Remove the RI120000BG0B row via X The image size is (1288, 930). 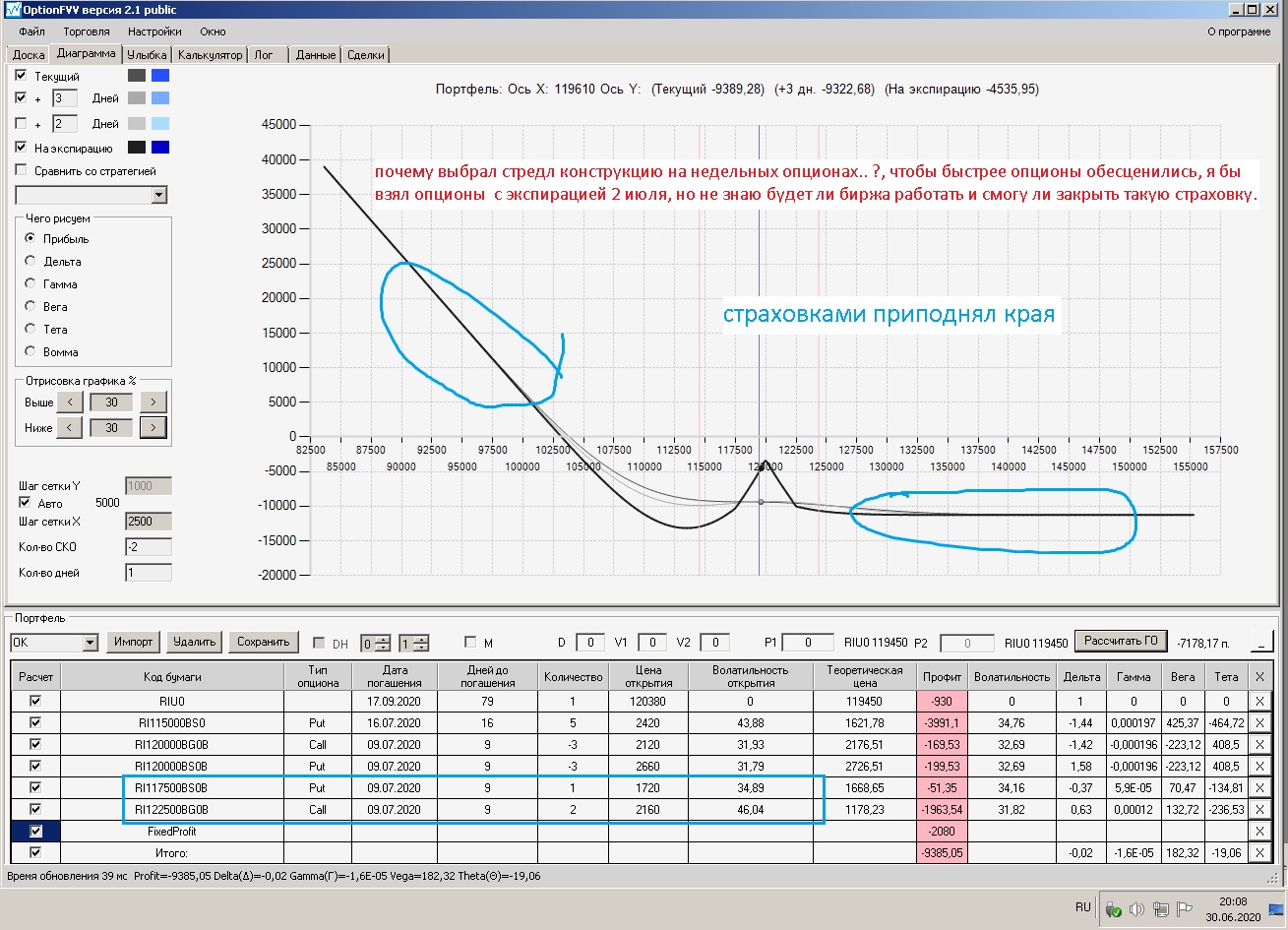tap(1258, 744)
